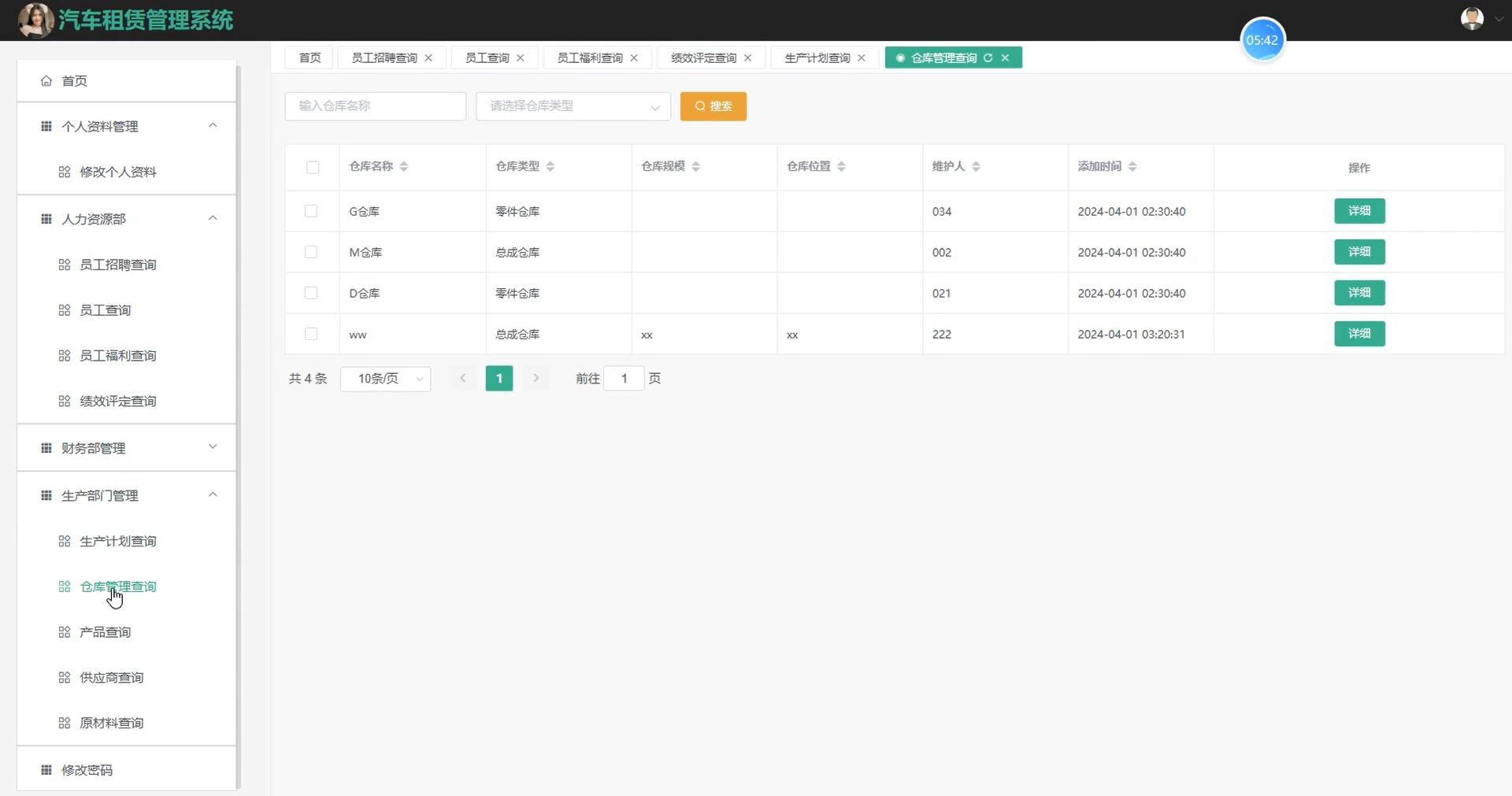
Task: Switch to the 员工查询 tab
Action: 487,57
